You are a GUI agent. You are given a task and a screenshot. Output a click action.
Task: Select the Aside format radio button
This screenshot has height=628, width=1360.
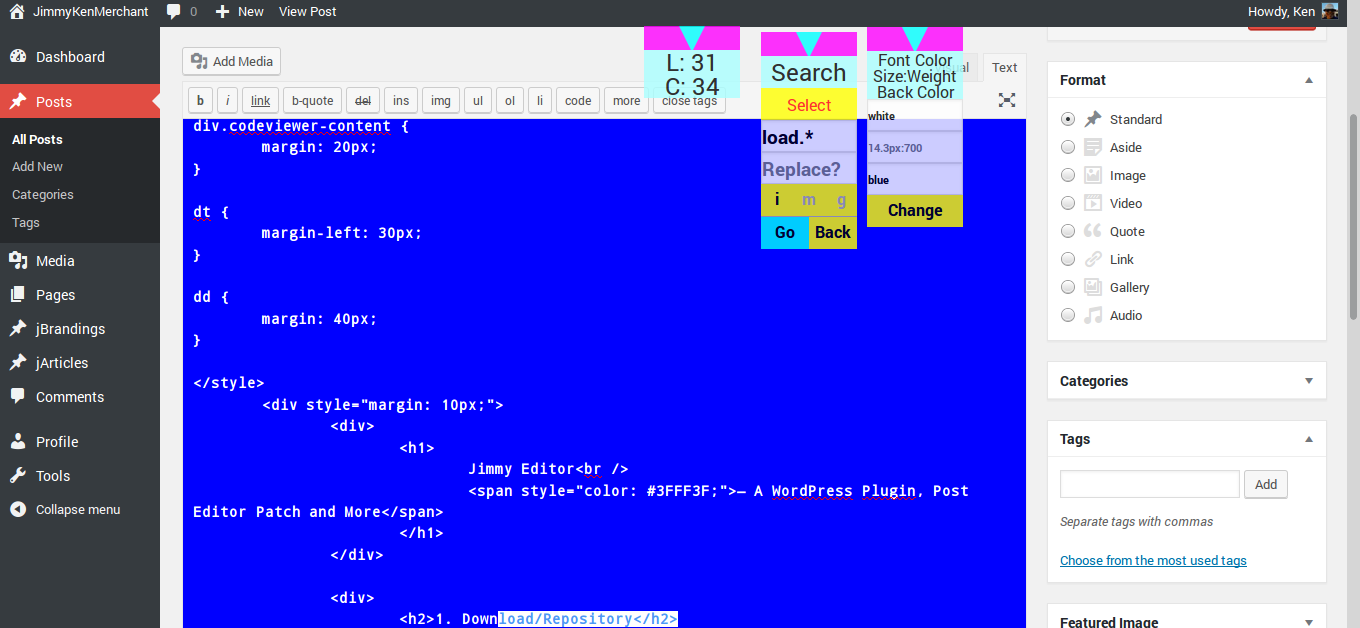(1068, 147)
